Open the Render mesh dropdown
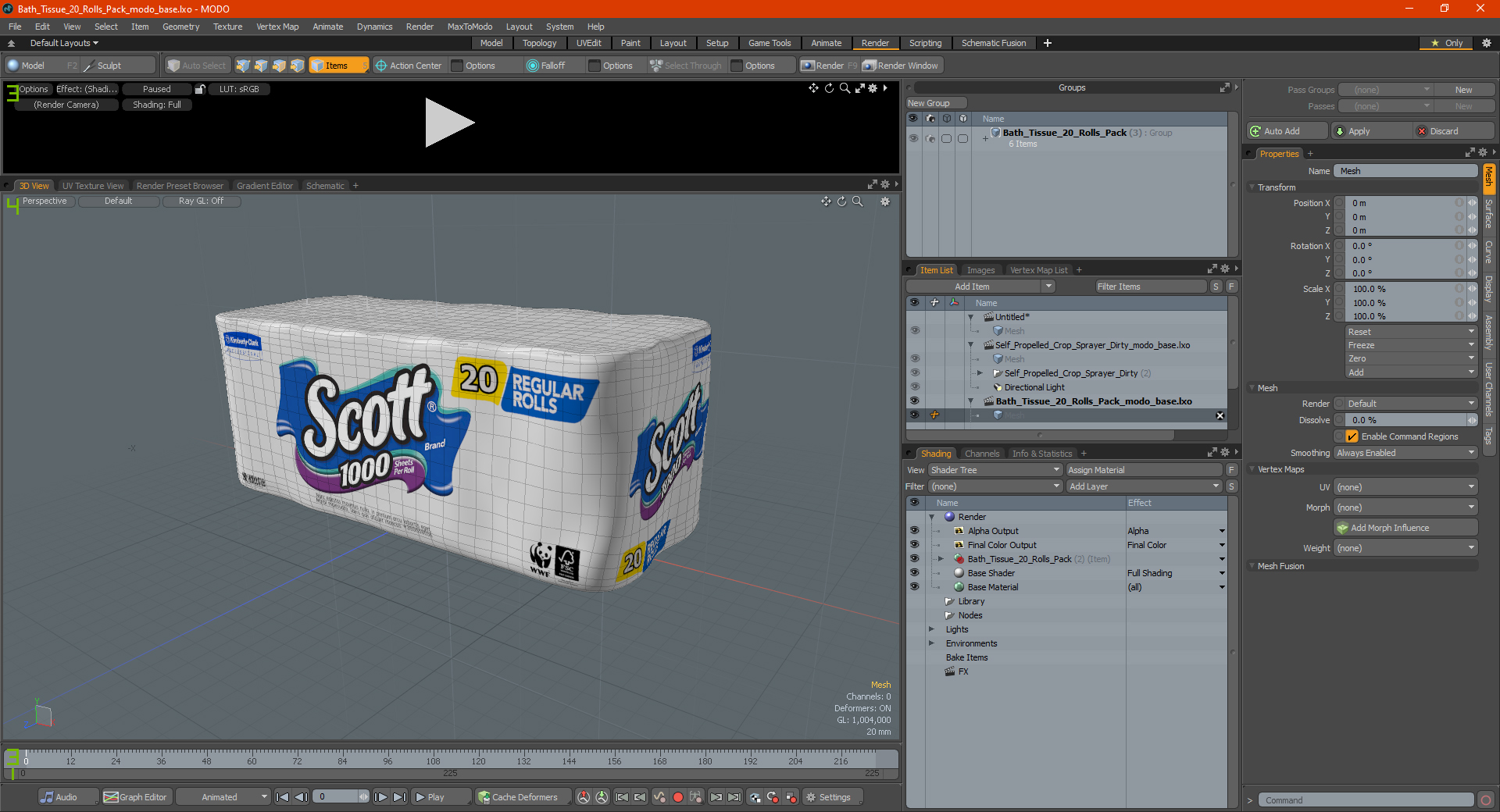This screenshot has width=1500, height=812. click(1405, 404)
